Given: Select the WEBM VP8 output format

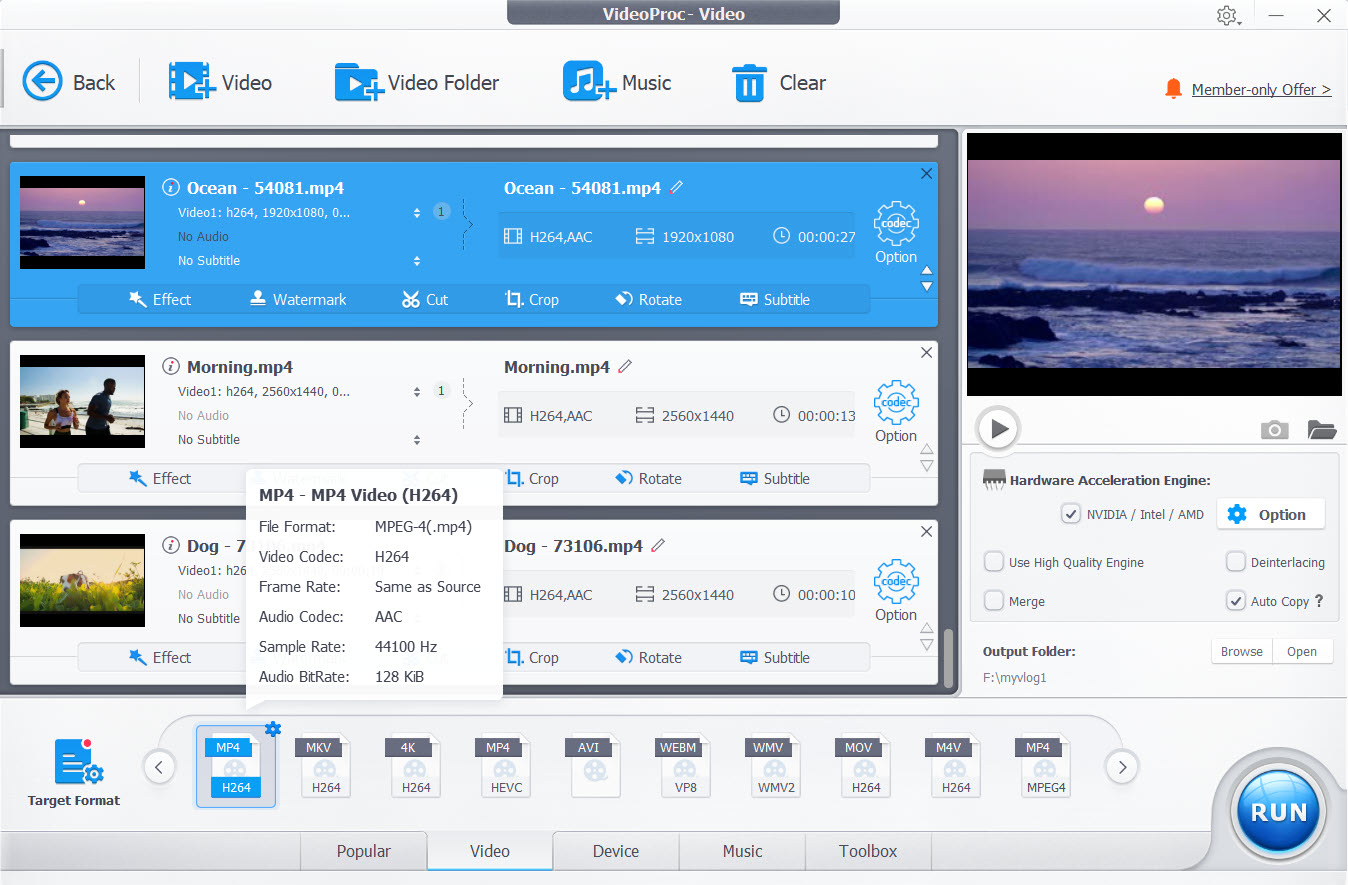Looking at the screenshot, I should pyautogui.click(x=685, y=766).
